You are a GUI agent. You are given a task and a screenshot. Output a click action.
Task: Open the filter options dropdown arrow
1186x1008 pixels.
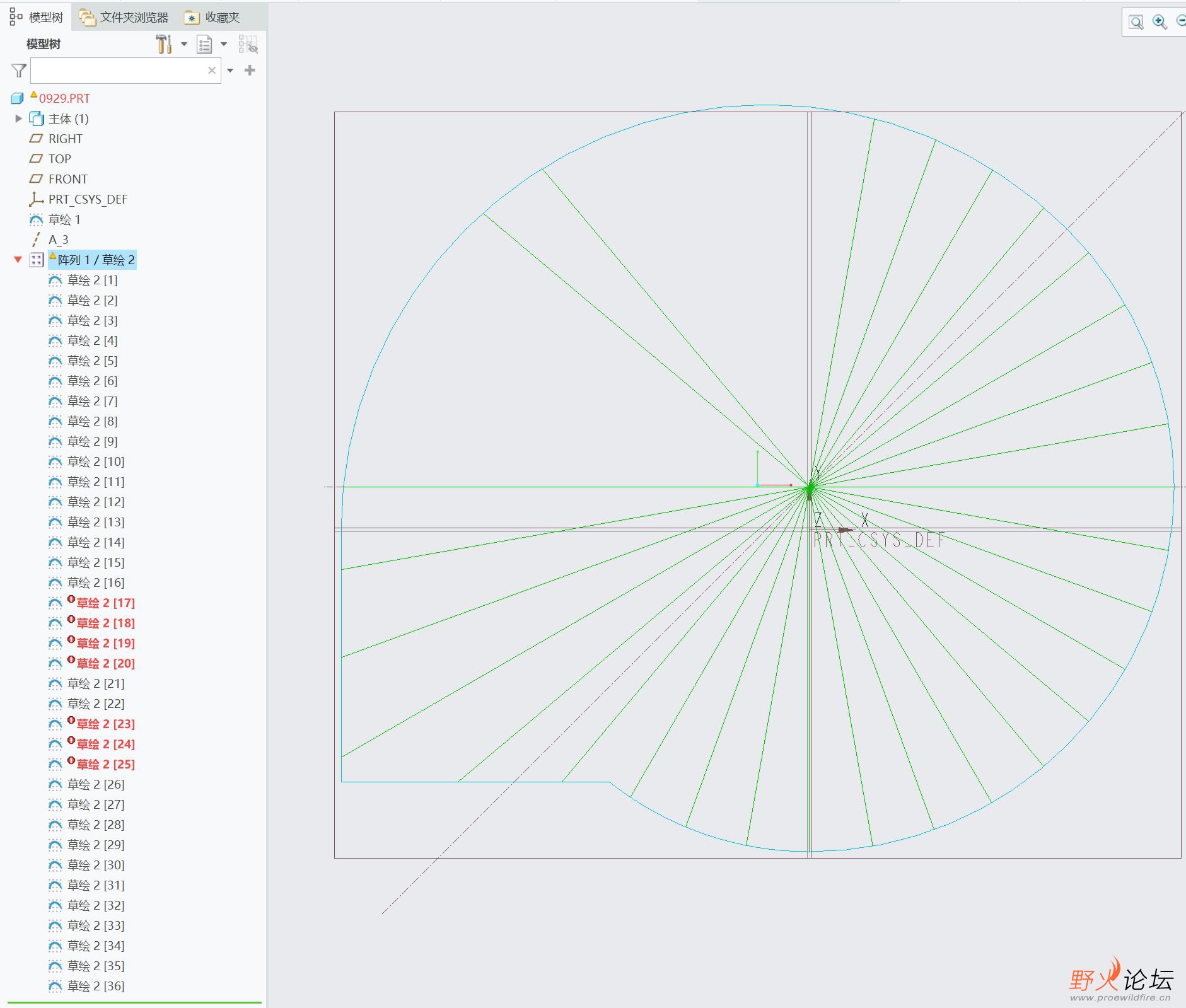point(230,71)
